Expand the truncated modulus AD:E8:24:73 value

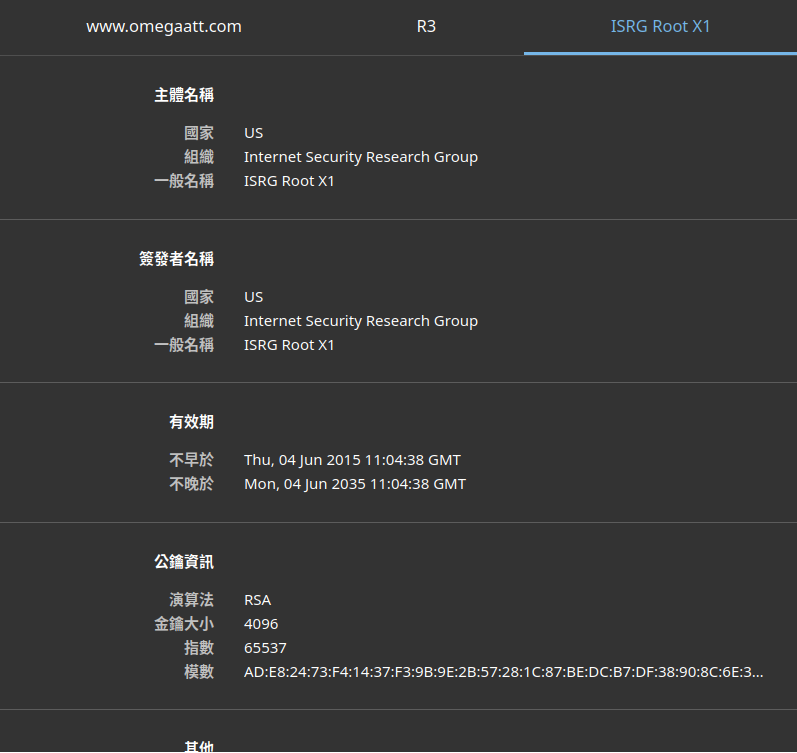[x=503, y=672]
